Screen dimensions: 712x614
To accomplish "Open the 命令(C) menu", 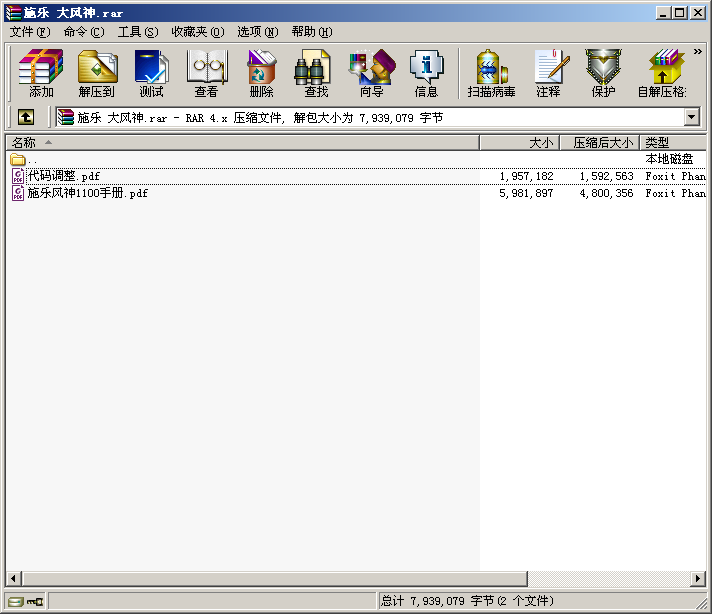I will tap(84, 32).
